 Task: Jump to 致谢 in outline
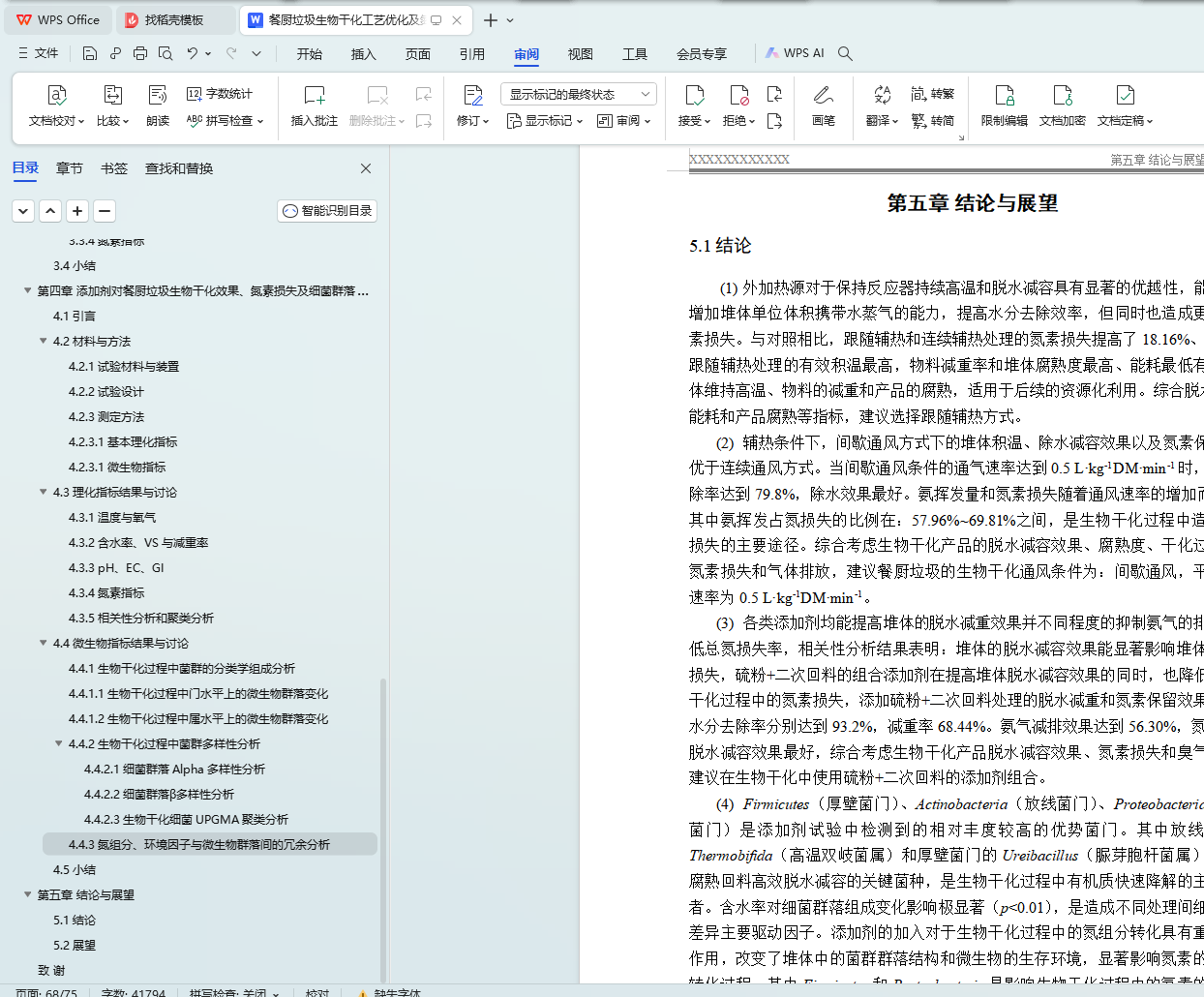point(51,970)
